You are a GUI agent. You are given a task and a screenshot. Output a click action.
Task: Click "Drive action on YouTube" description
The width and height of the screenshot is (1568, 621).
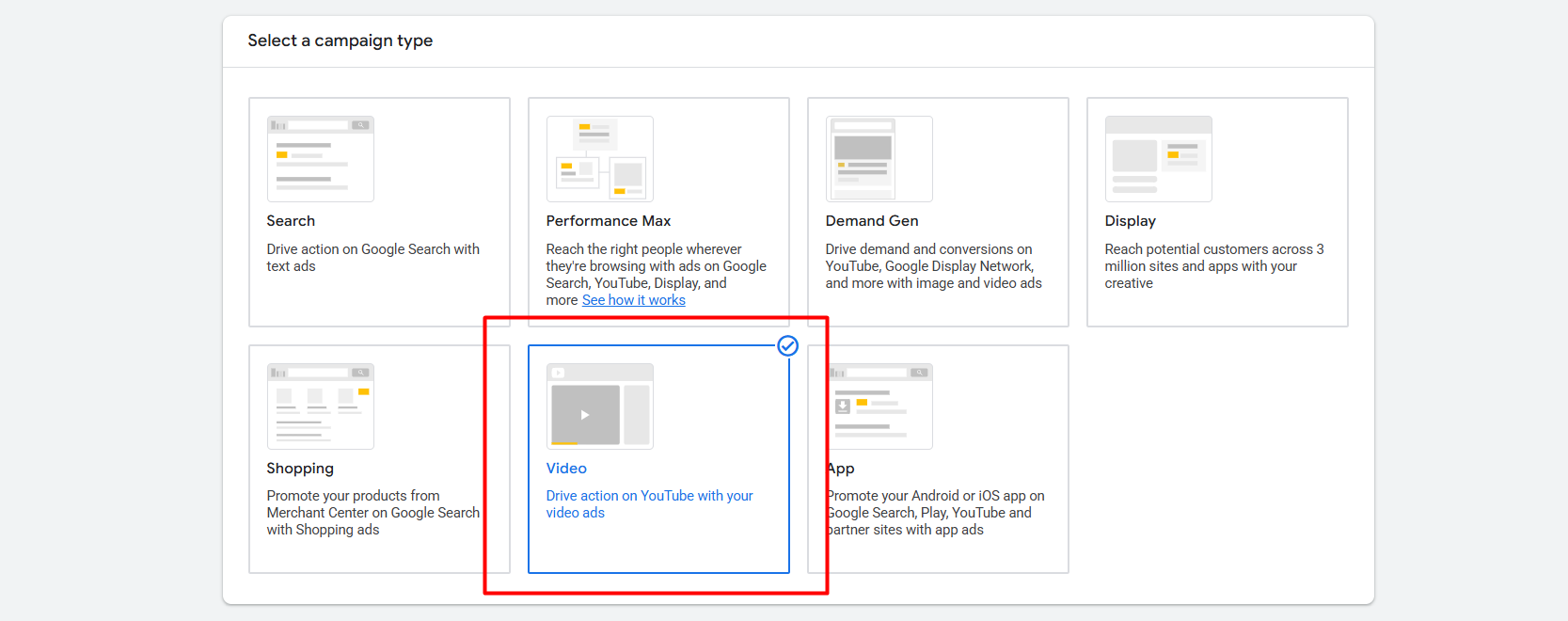pyautogui.click(x=649, y=504)
